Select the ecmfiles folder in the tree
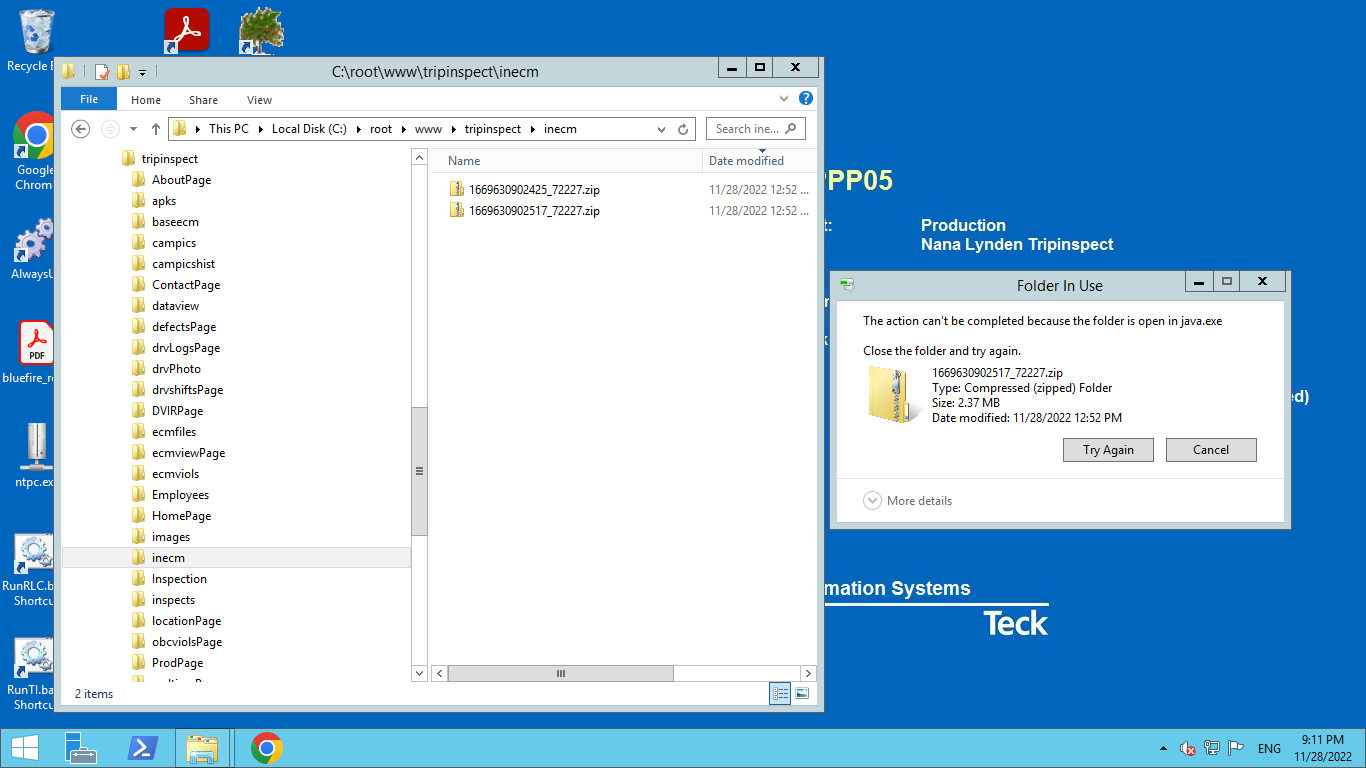Screen dimensions: 1366x768 [174, 432]
